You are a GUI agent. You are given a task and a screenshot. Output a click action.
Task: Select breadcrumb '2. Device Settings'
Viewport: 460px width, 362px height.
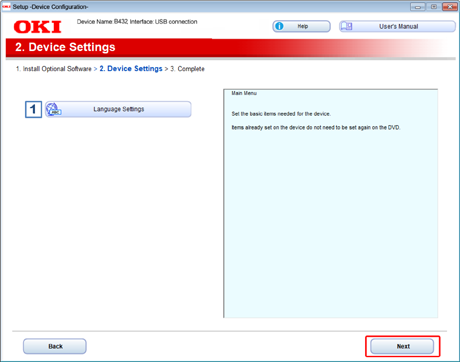coord(131,69)
